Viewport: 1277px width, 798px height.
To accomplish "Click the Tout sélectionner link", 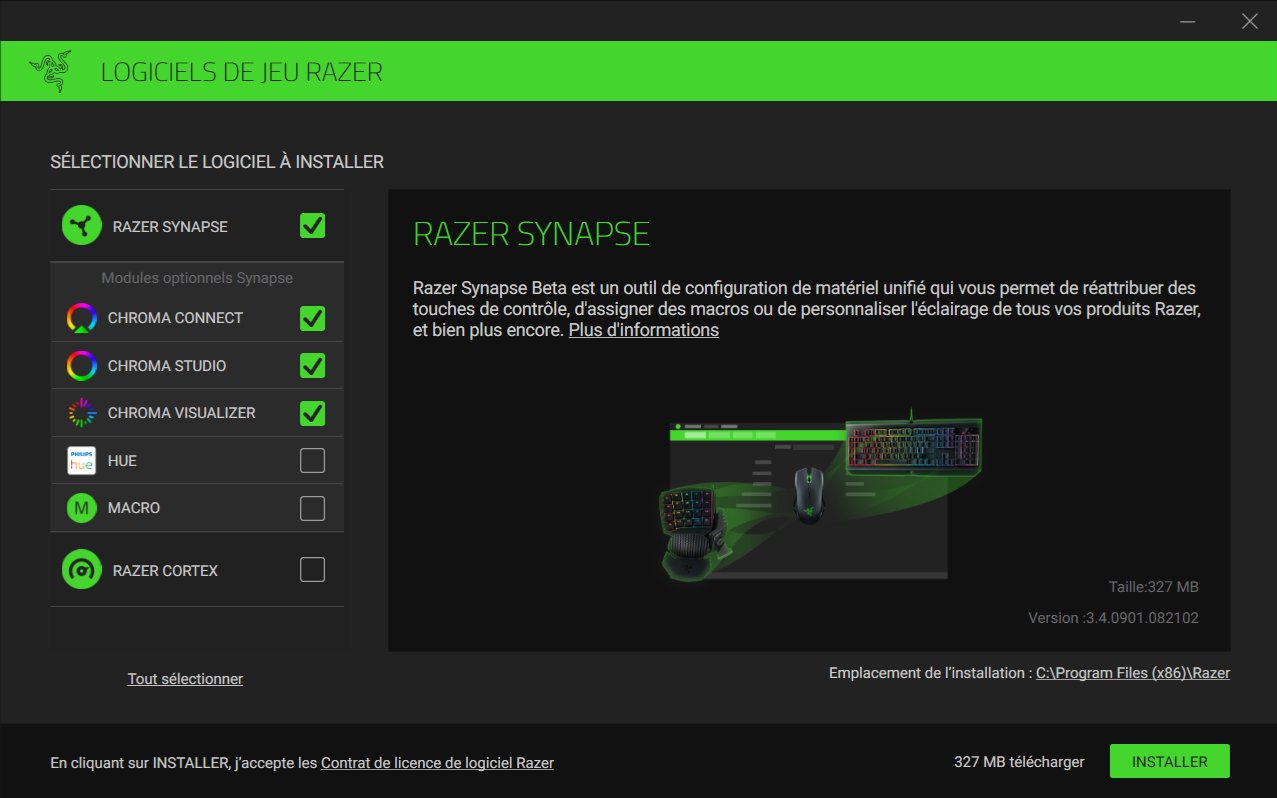I will tap(185, 678).
